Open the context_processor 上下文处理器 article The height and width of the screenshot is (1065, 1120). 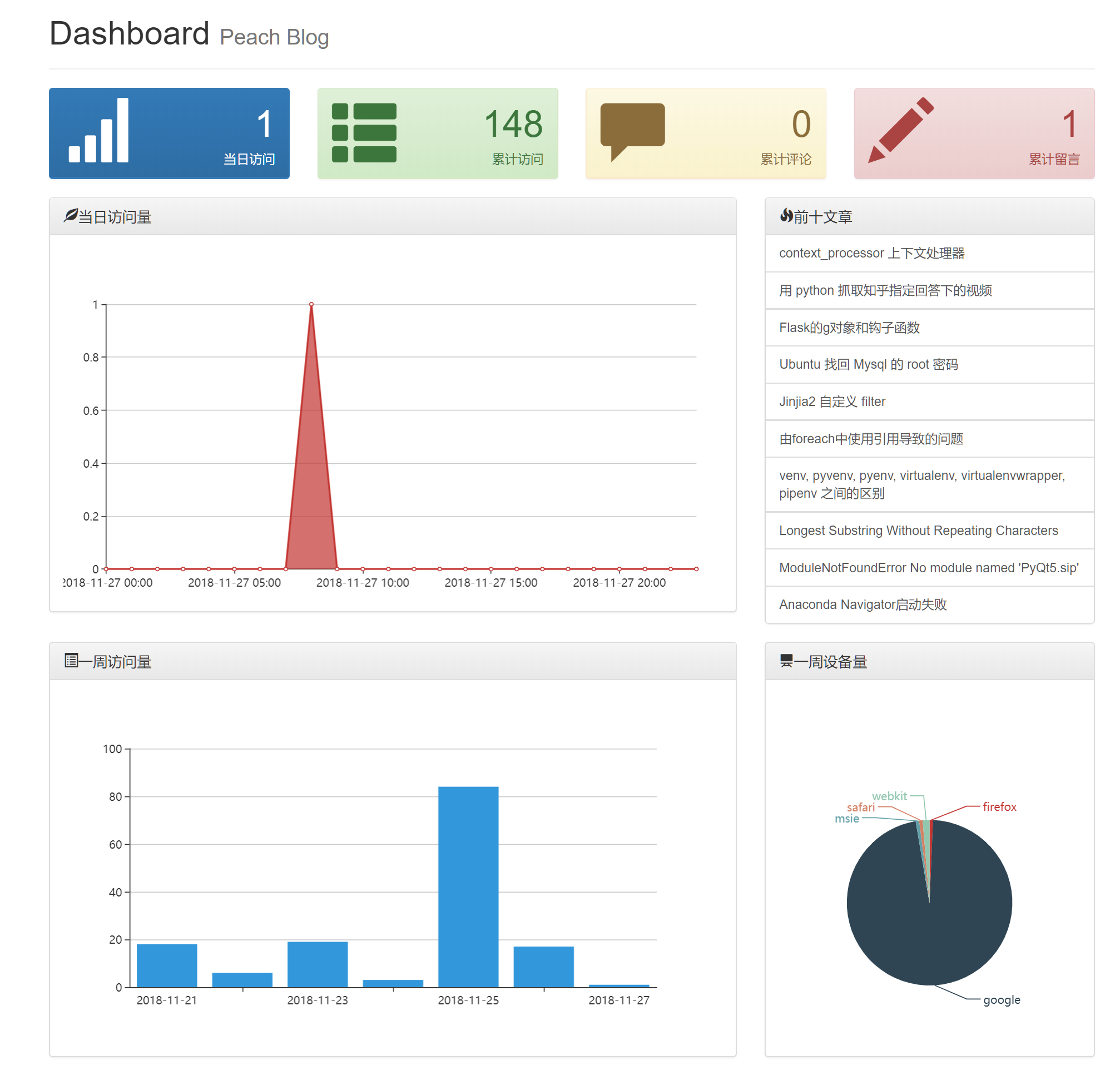pyautogui.click(x=871, y=253)
